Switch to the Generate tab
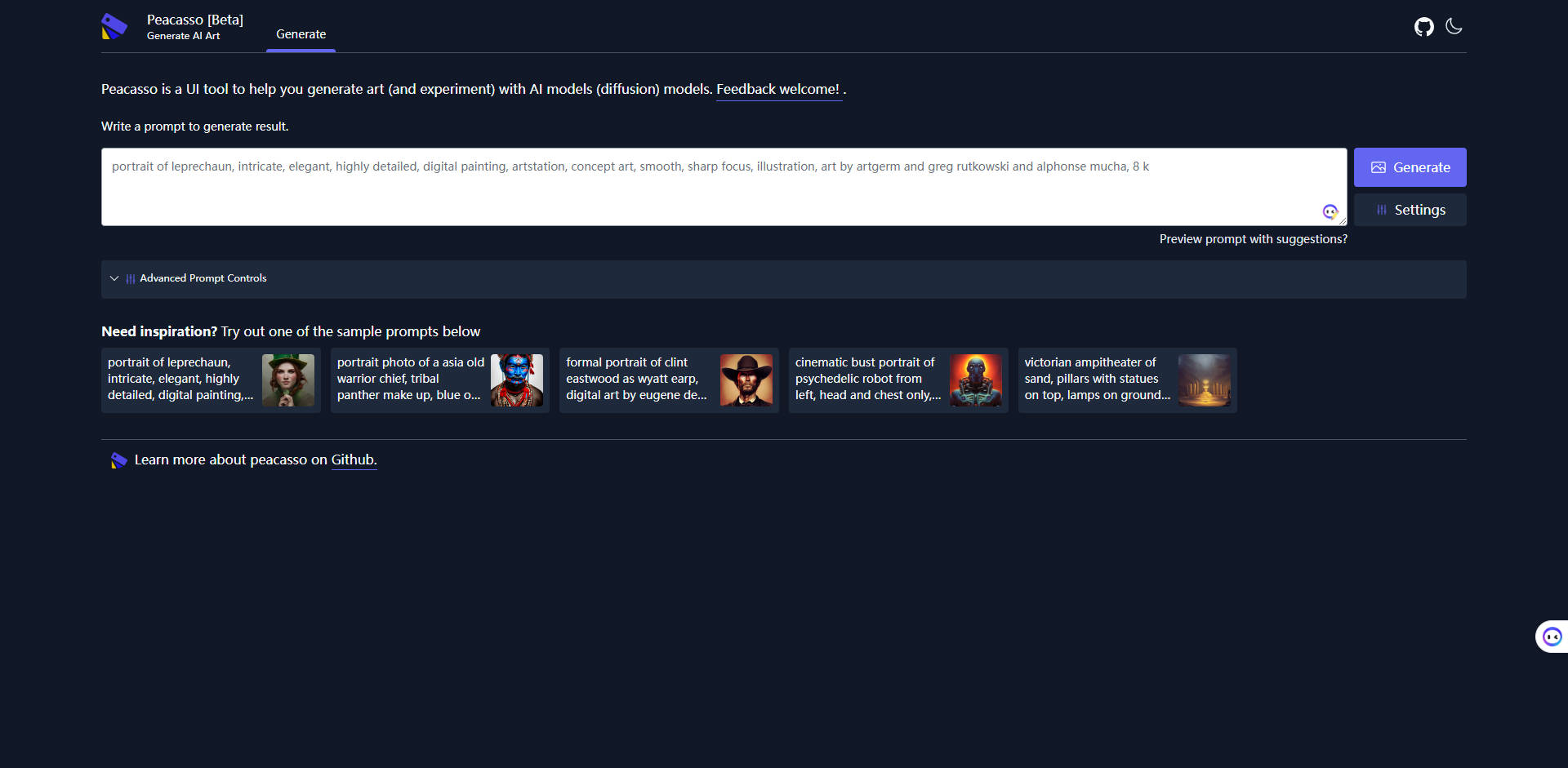The image size is (1568, 768). click(301, 34)
